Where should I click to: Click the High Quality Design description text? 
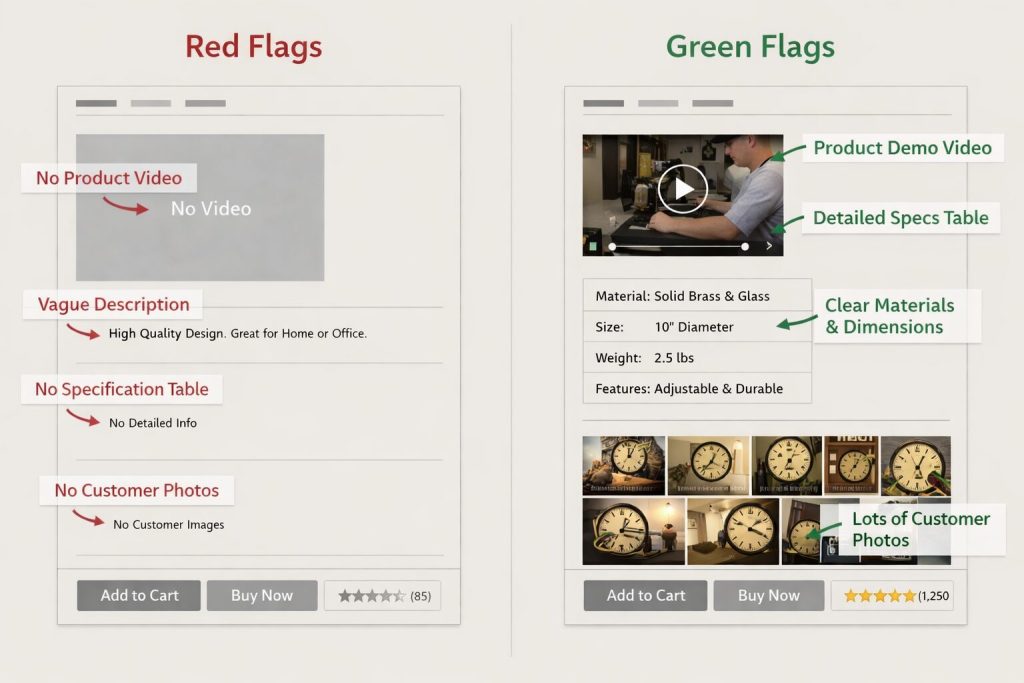pos(238,333)
